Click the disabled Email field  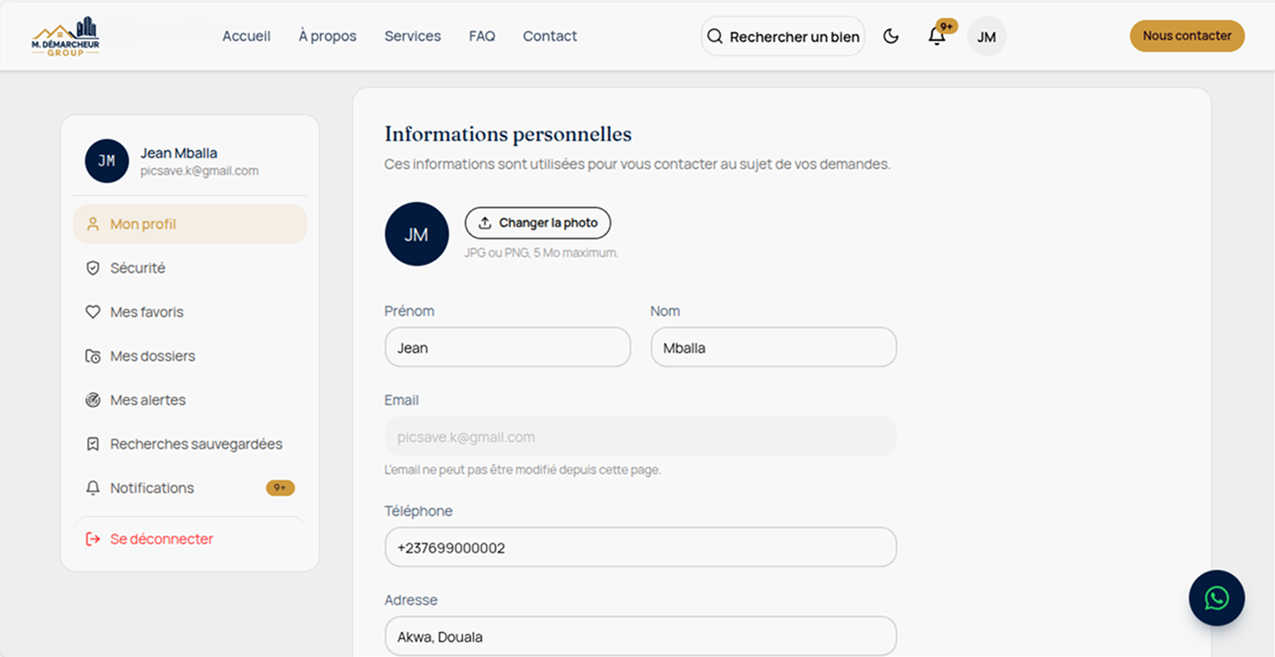click(641, 437)
